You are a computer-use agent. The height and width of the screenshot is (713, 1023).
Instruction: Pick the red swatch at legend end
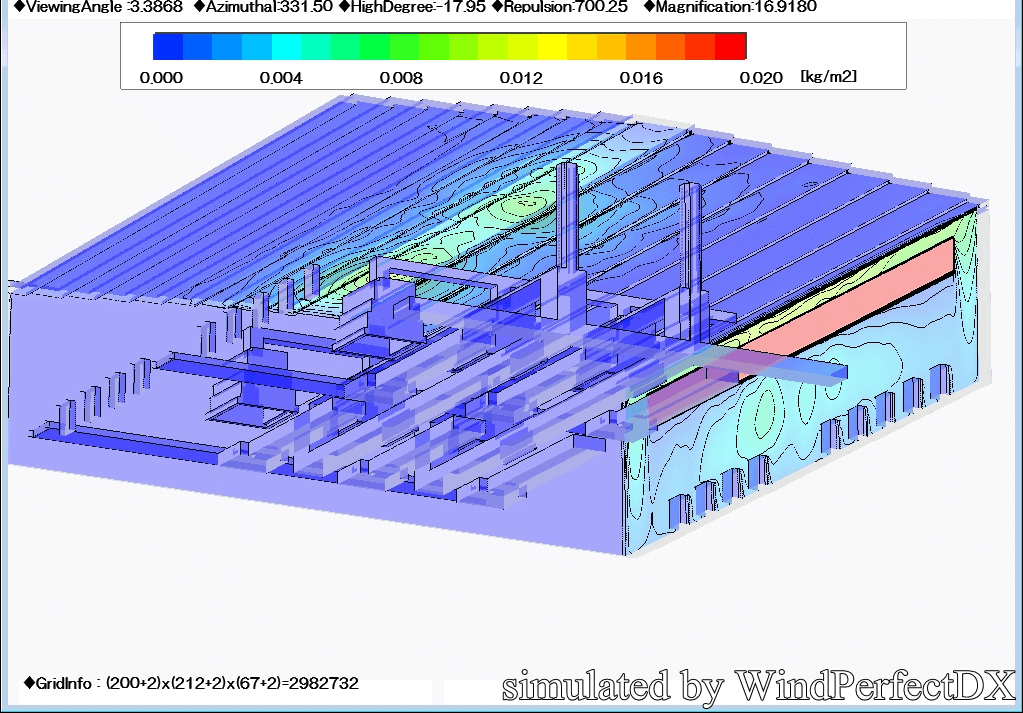731,47
